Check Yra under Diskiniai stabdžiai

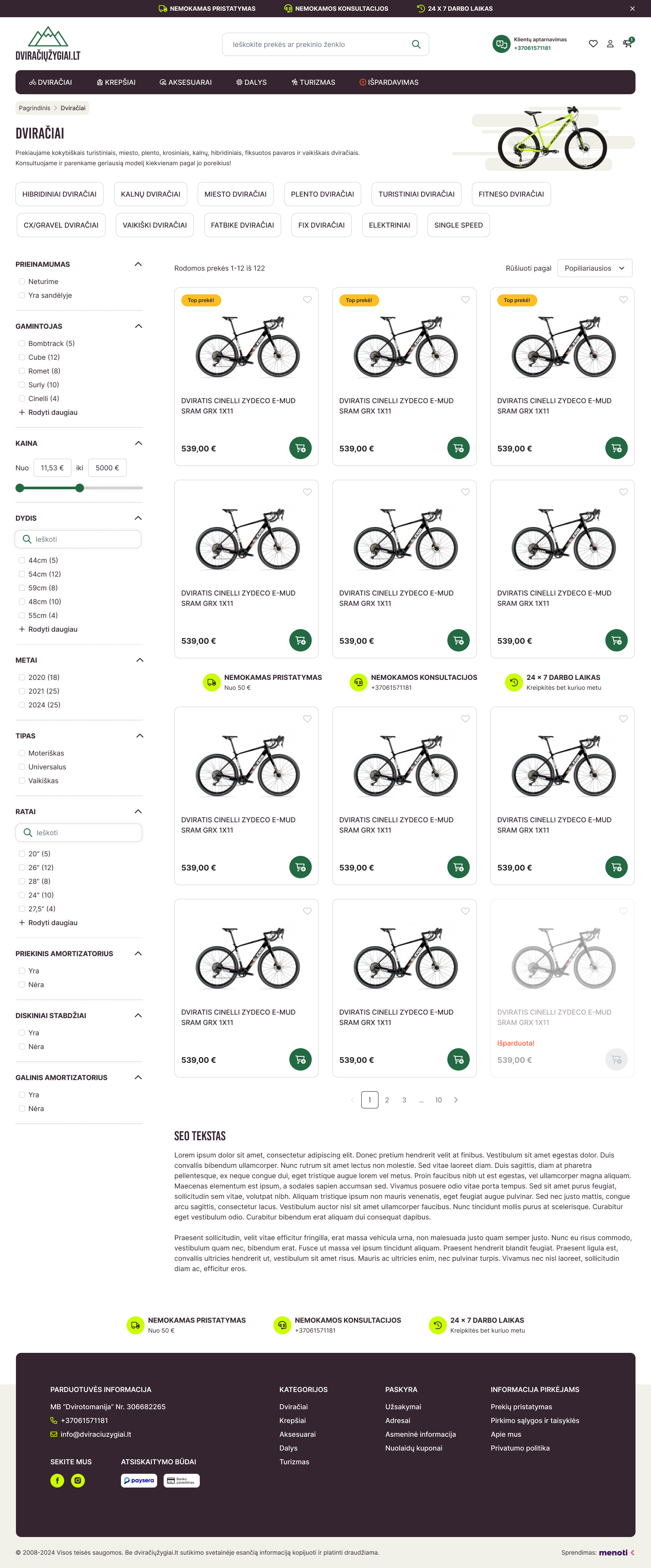22,1032
